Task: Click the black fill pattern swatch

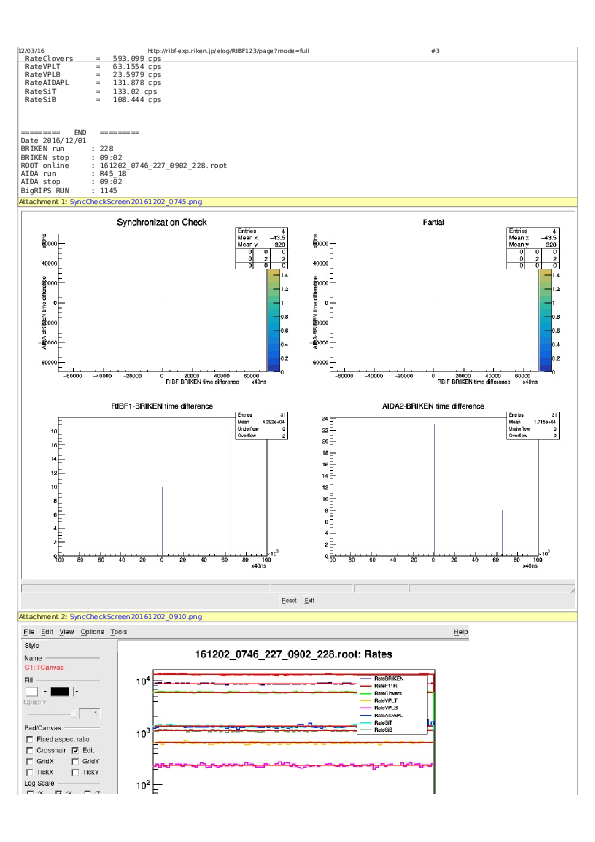Action: 60,692
